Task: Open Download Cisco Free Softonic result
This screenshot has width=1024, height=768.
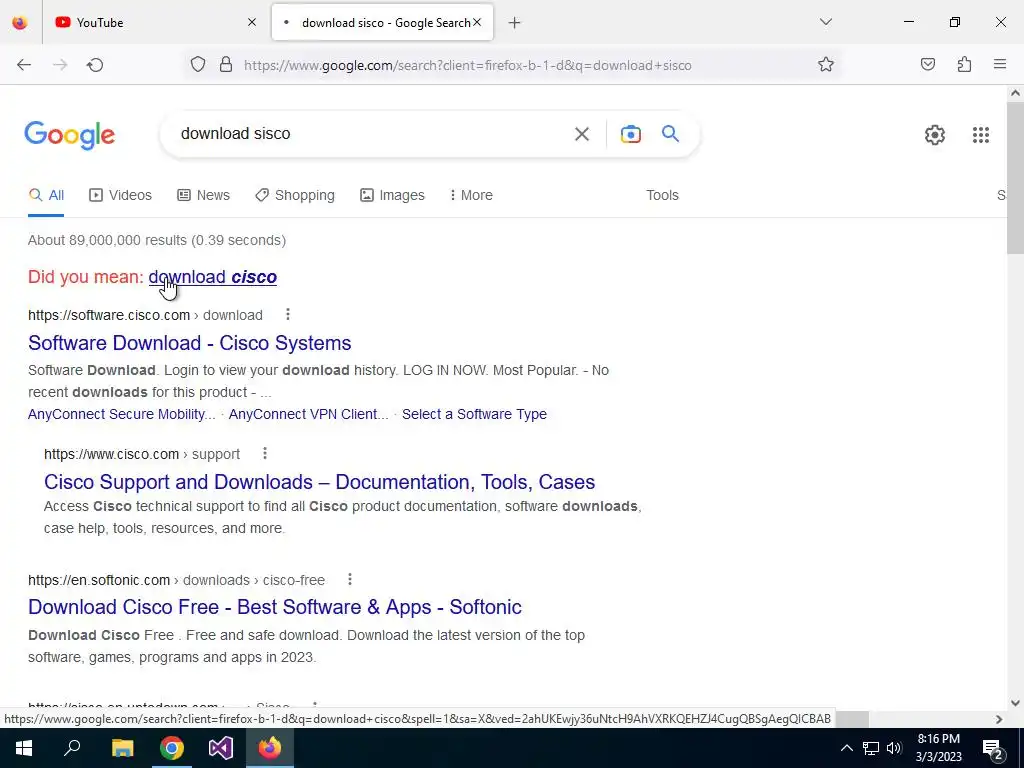Action: coord(275,607)
